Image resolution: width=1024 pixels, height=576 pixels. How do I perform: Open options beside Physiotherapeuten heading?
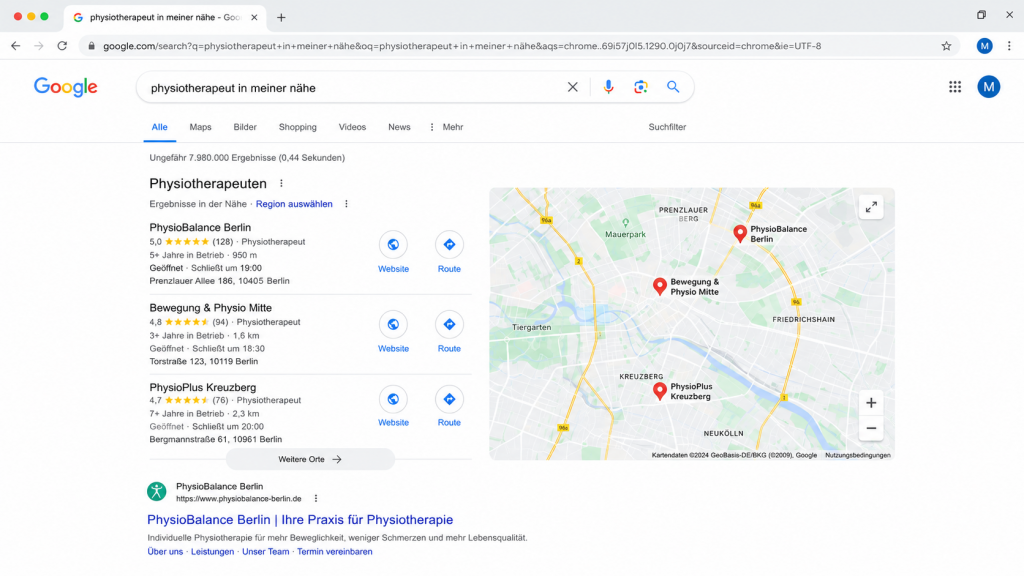(x=281, y=184)
